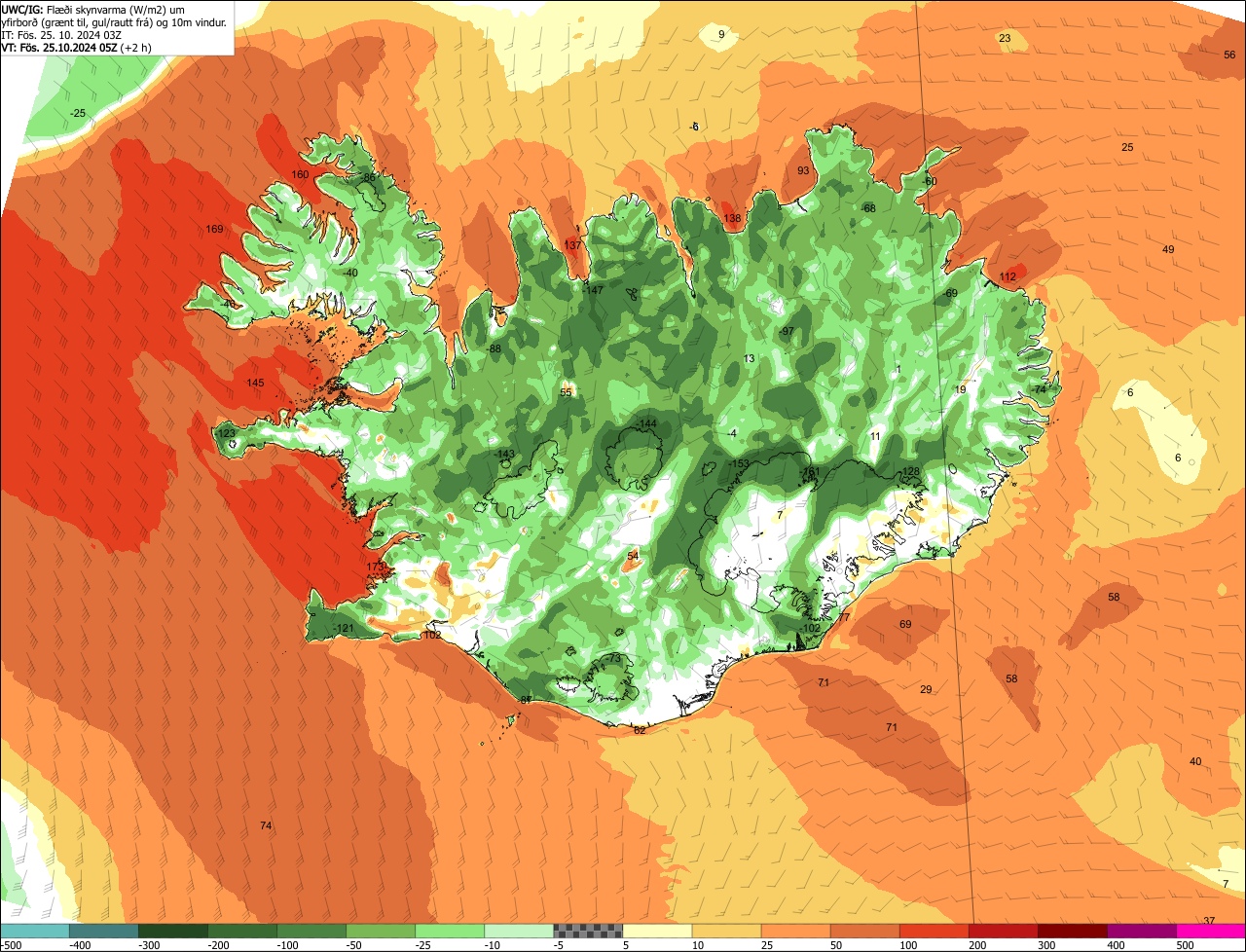Click the value -161 on the map
The height and width of the screenshot is (952, 1246).
point(810,471)
